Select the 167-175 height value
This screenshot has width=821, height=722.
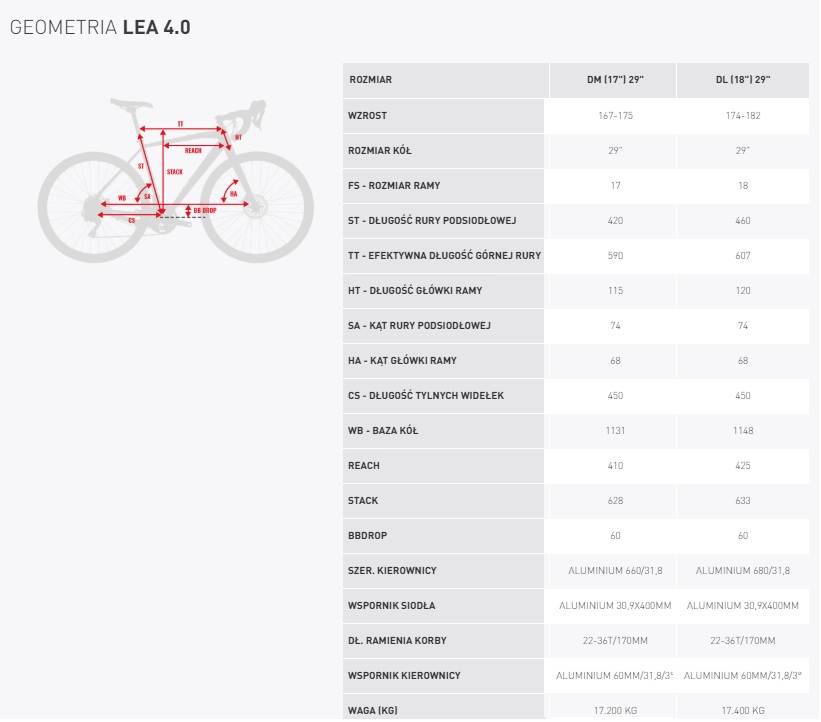pyautogui.click(x=614, y=115)
